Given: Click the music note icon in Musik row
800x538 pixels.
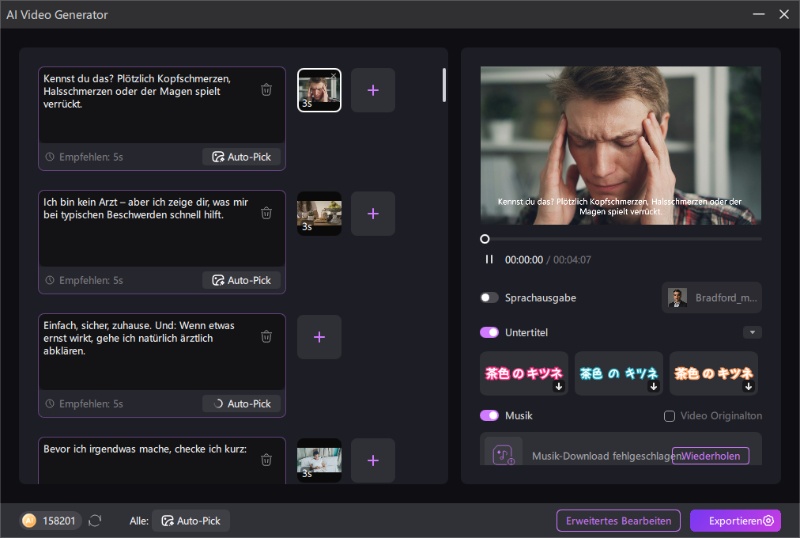Looking at the screenshot, I should [x=503, y=453].
